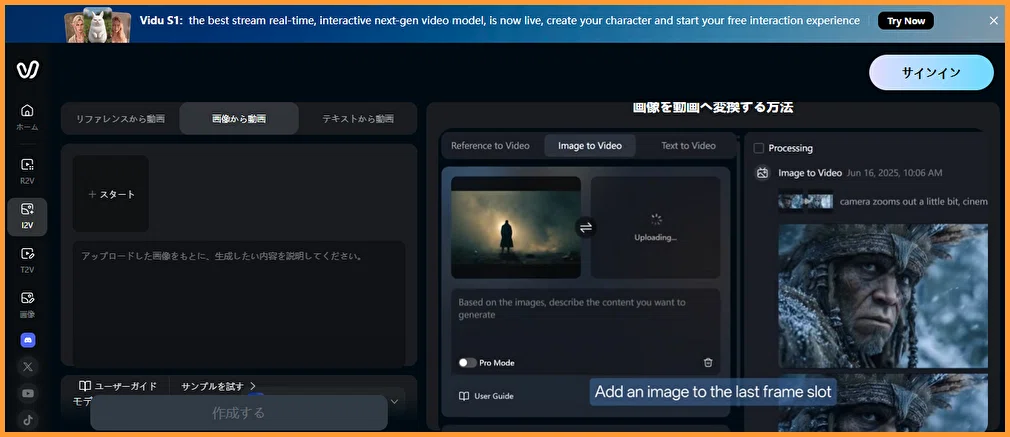Click the サインイン button
This screenshot has height=437, width=1010.
coord(931,73)
